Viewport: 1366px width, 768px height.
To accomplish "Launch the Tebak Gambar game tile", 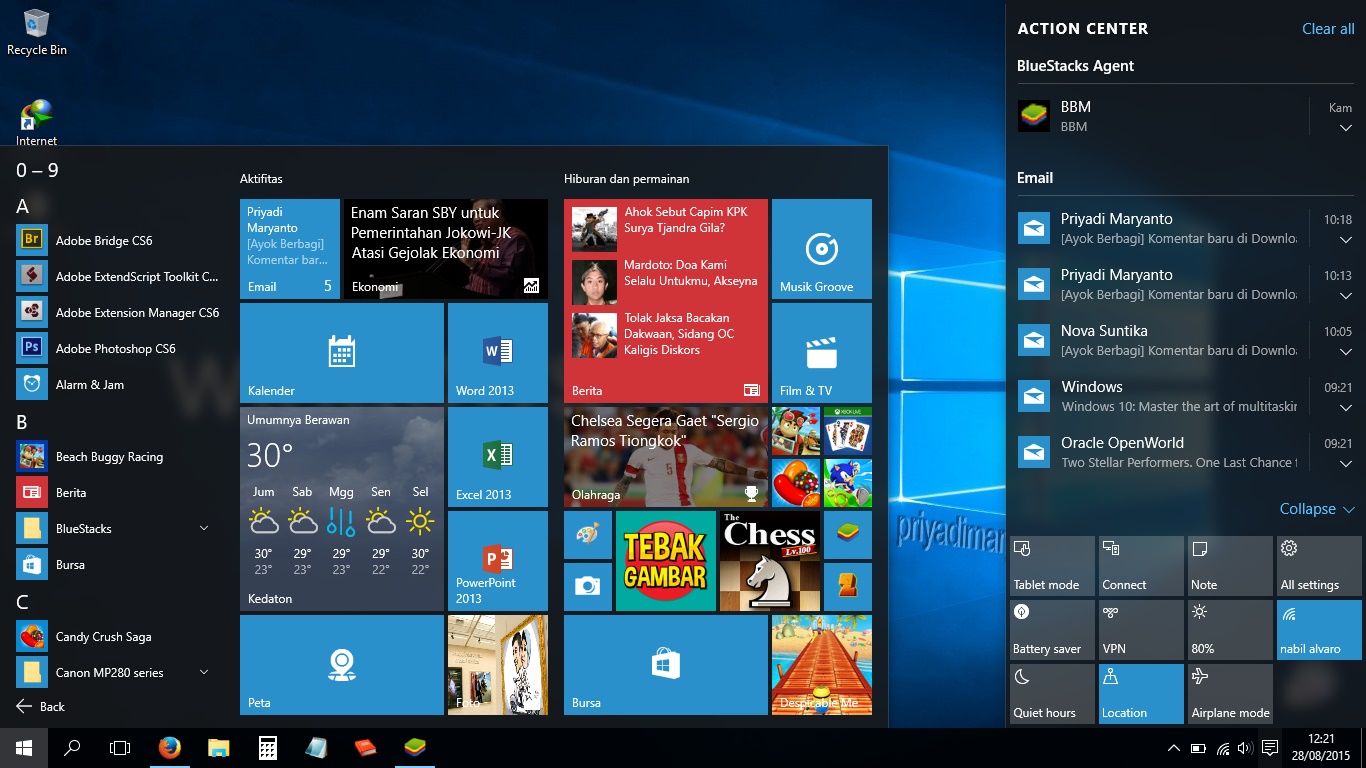I will pyautogui.click(x=666, y=561).
